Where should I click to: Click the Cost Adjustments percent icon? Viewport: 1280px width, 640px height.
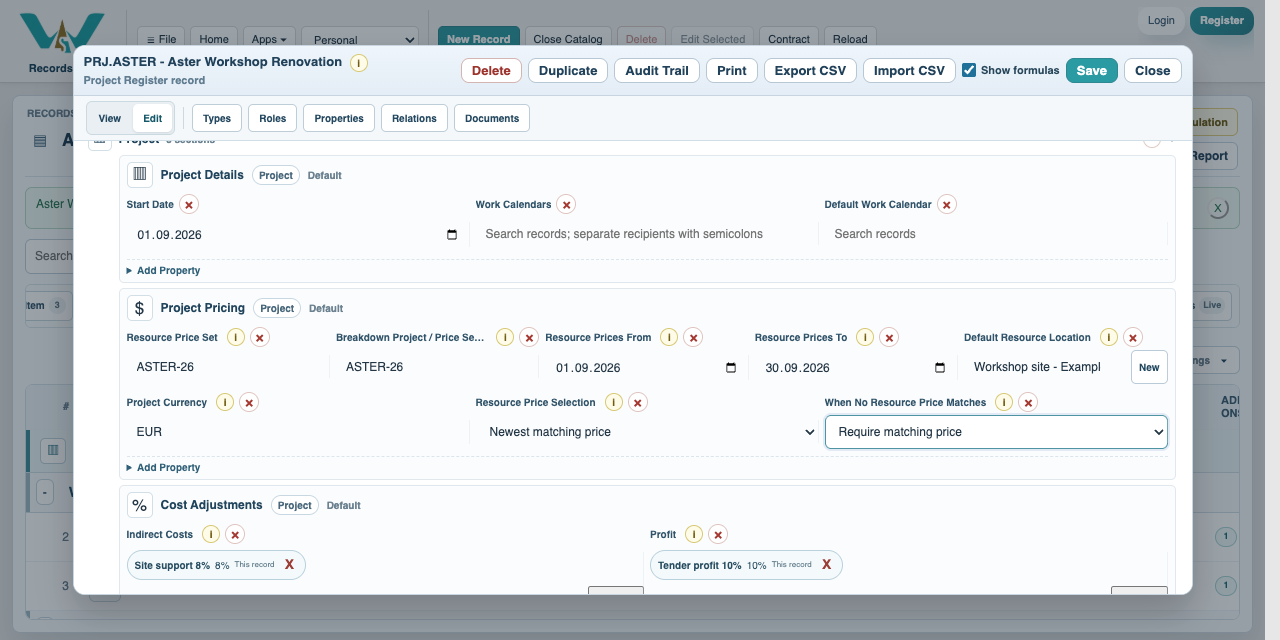click(140, 505)
